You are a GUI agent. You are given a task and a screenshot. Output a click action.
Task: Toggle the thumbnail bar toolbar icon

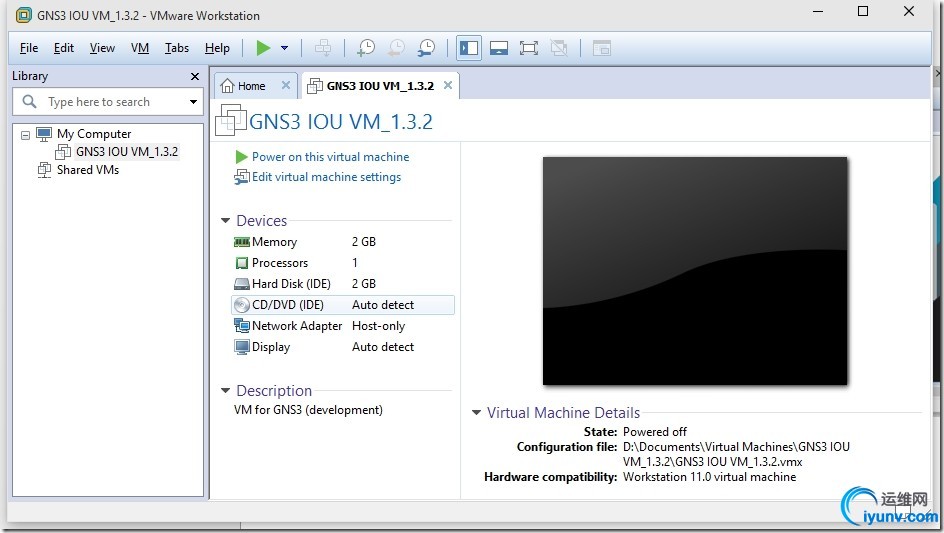pyautogui.click(x=499, y=48)
